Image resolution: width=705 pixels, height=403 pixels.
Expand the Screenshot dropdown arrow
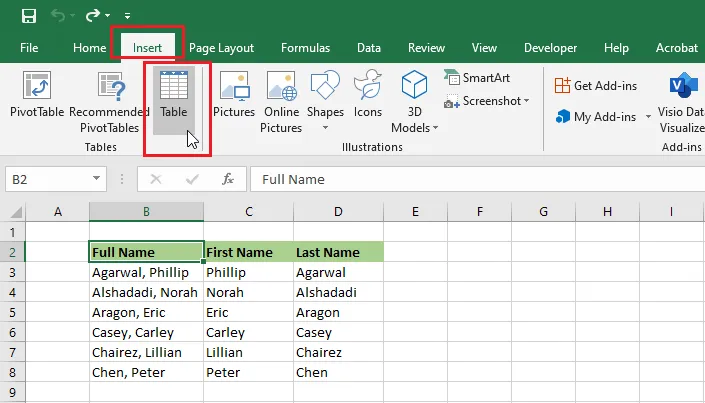click(527, 101)
